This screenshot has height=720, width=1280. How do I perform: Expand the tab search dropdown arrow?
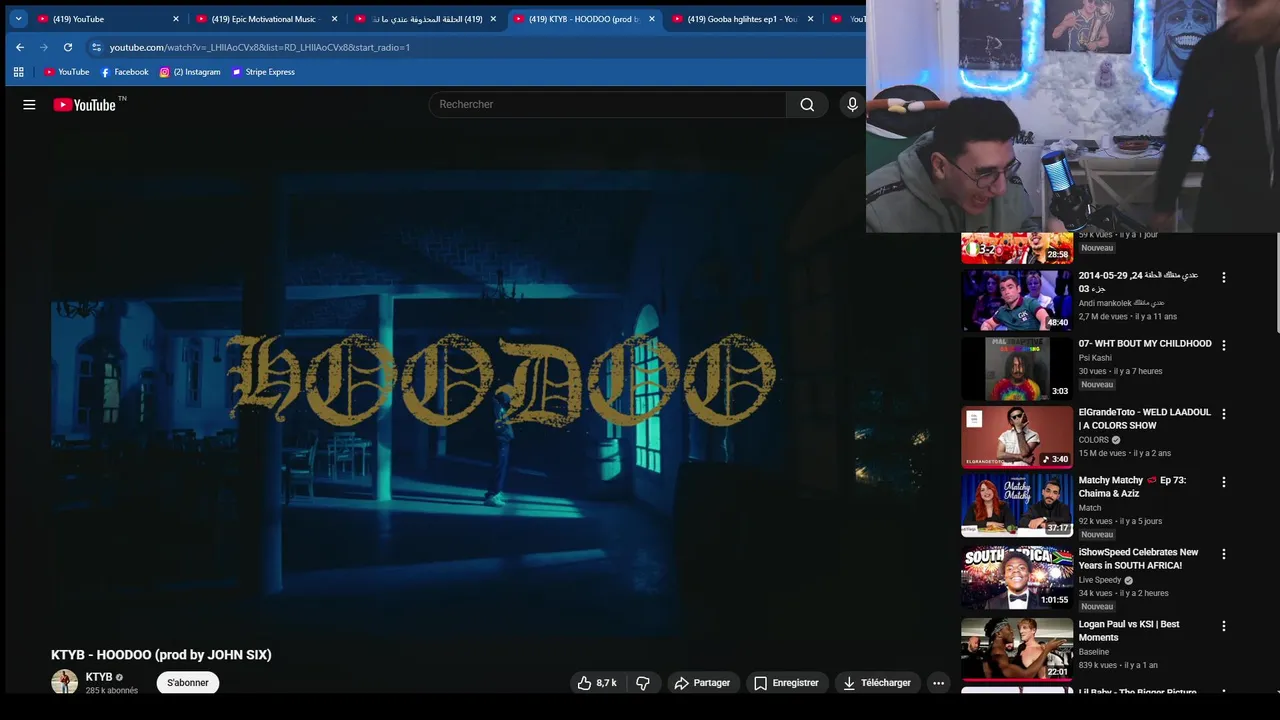tap(18, 19)
